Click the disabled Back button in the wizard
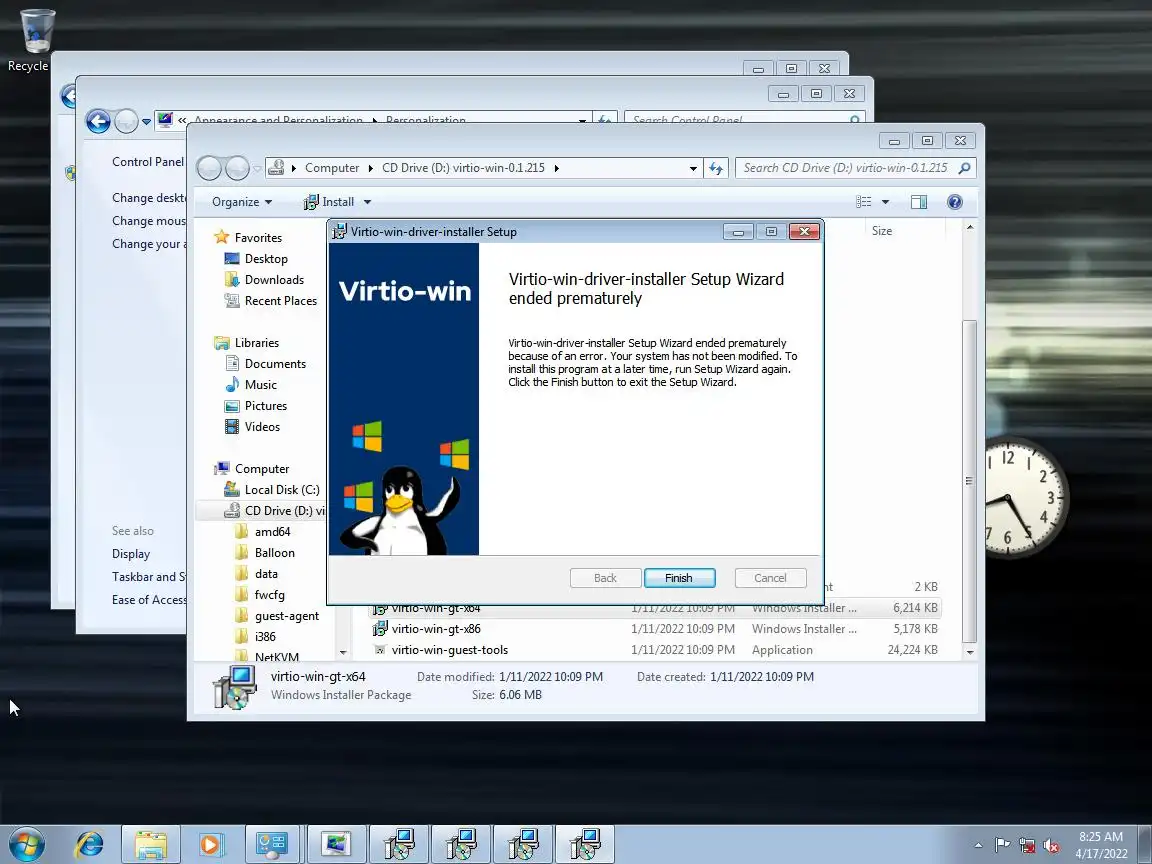The width and height of the screenshot is (1152, 864). [x=605, y=578]
